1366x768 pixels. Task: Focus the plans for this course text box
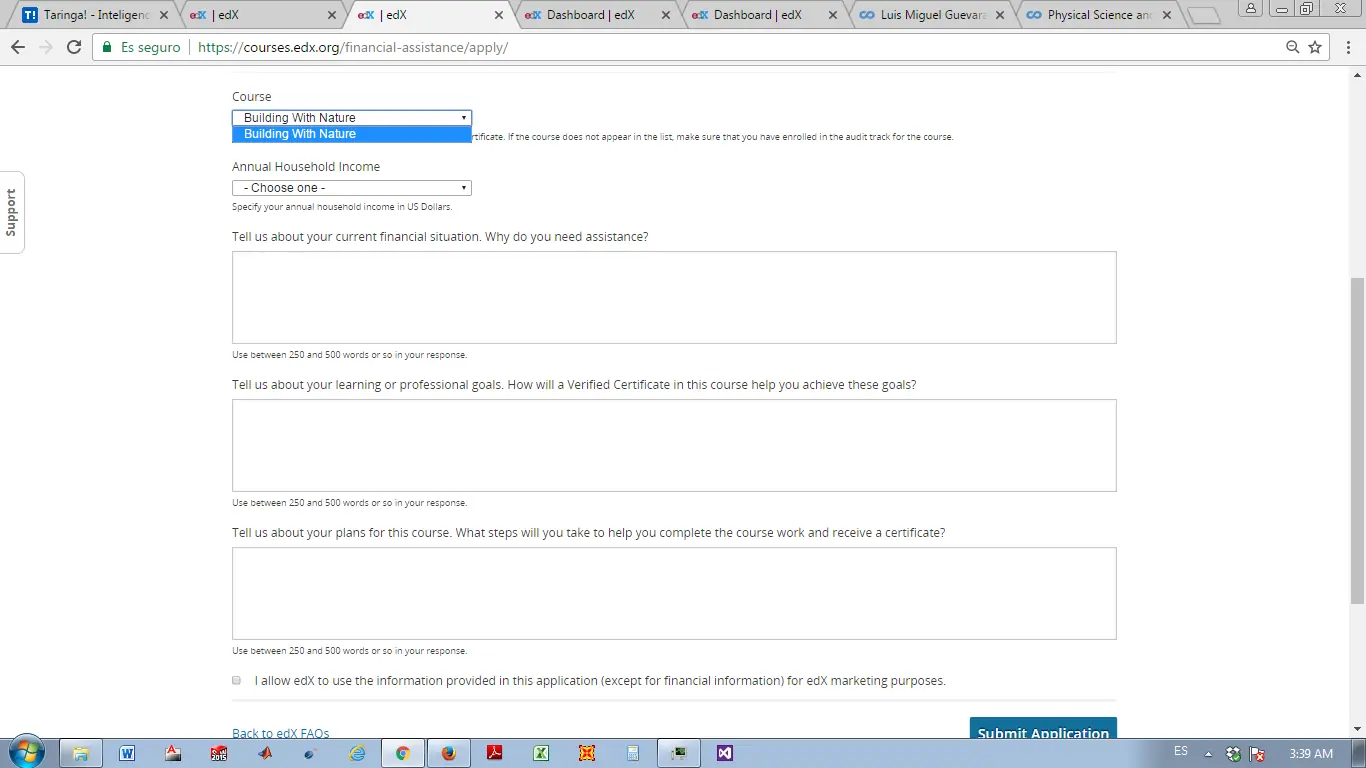tap(674, 594)
